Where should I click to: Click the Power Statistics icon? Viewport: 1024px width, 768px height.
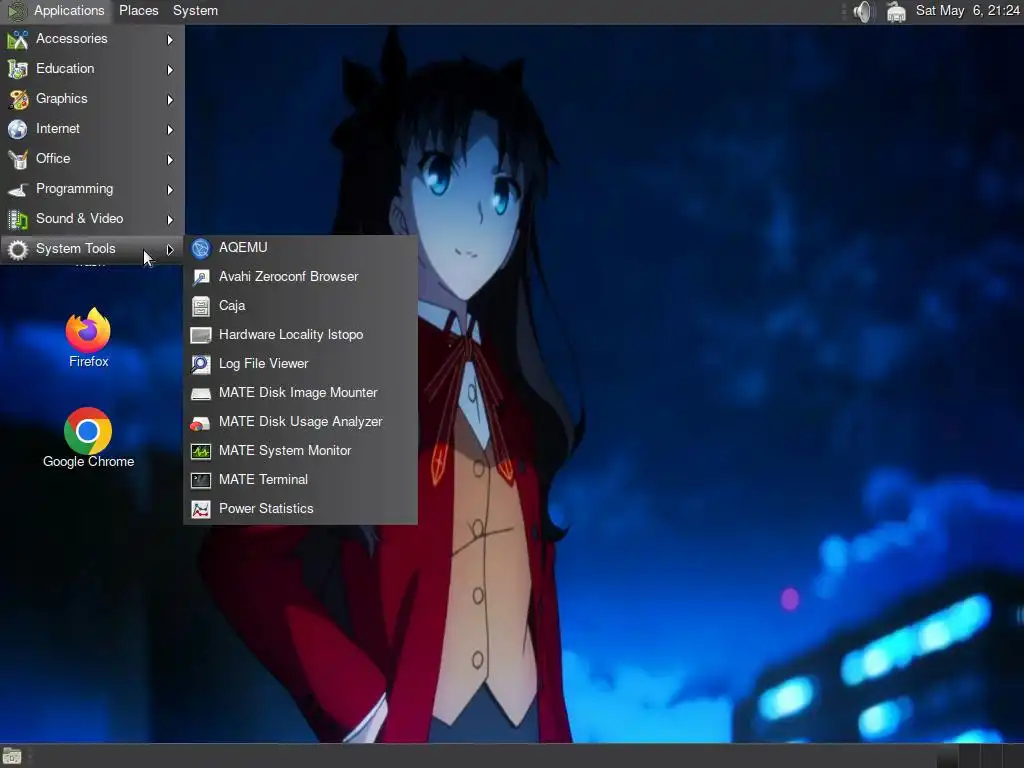click(x=201, y=509)
